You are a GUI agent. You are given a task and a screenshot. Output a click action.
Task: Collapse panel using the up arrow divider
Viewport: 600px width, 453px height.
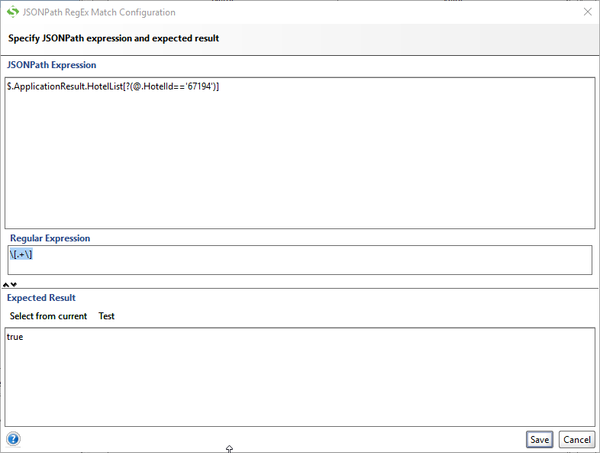point(6,285)
